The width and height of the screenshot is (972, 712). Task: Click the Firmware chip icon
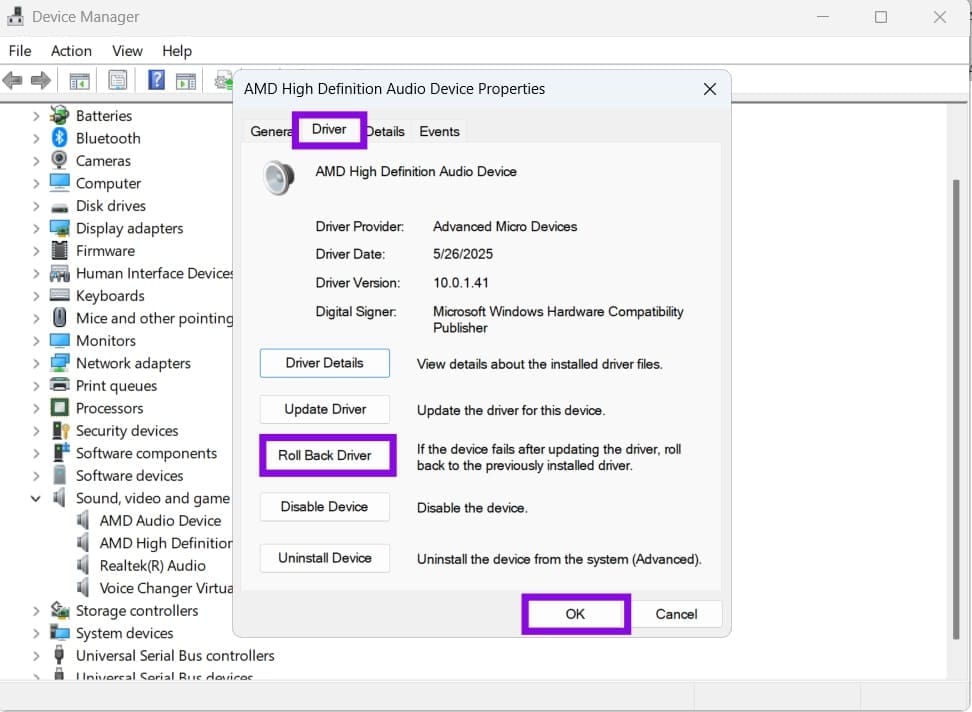click(60, 250)
